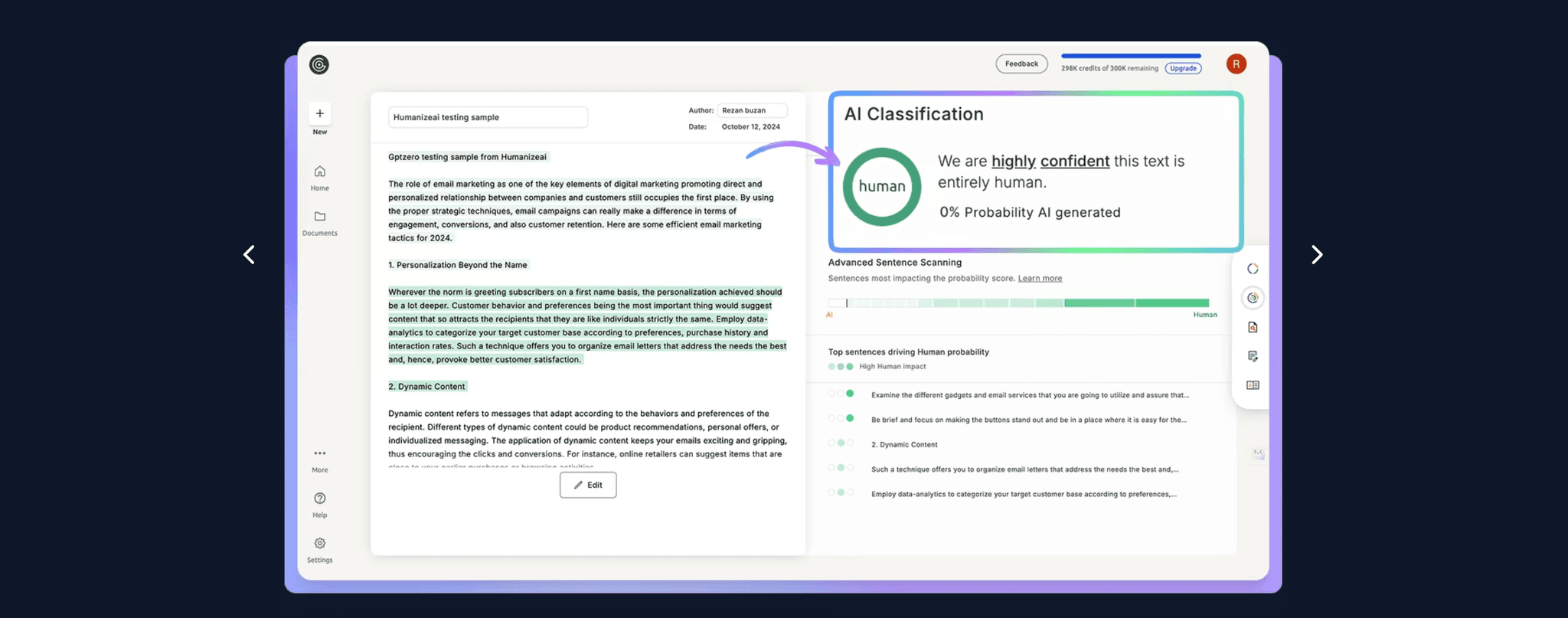Image resolution: width=1568 pixels, height=618 pixels.
Task: Open the Learn more link
Action: [1040, 279]
